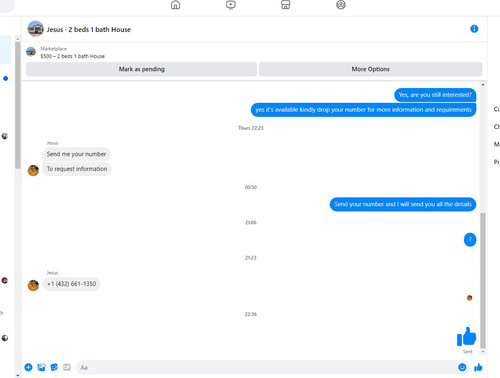Image resolution: width=500 pixels, height=378 pixels.
Task: Click the Jesus listing header avatar
Action: [x=35, y=29]
